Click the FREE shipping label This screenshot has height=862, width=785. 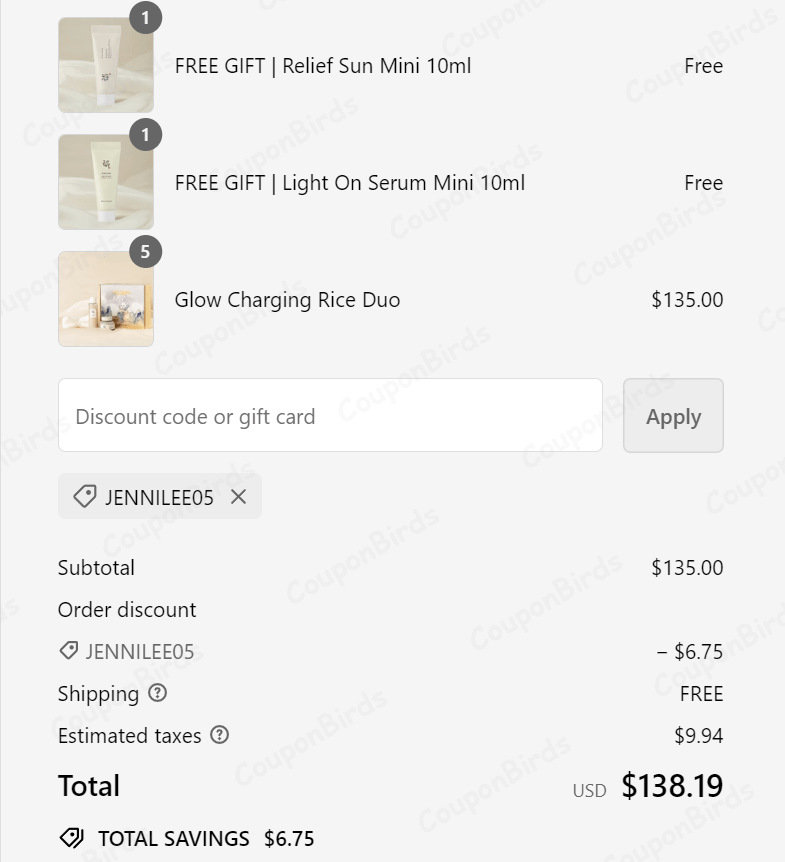click(701, 693)
